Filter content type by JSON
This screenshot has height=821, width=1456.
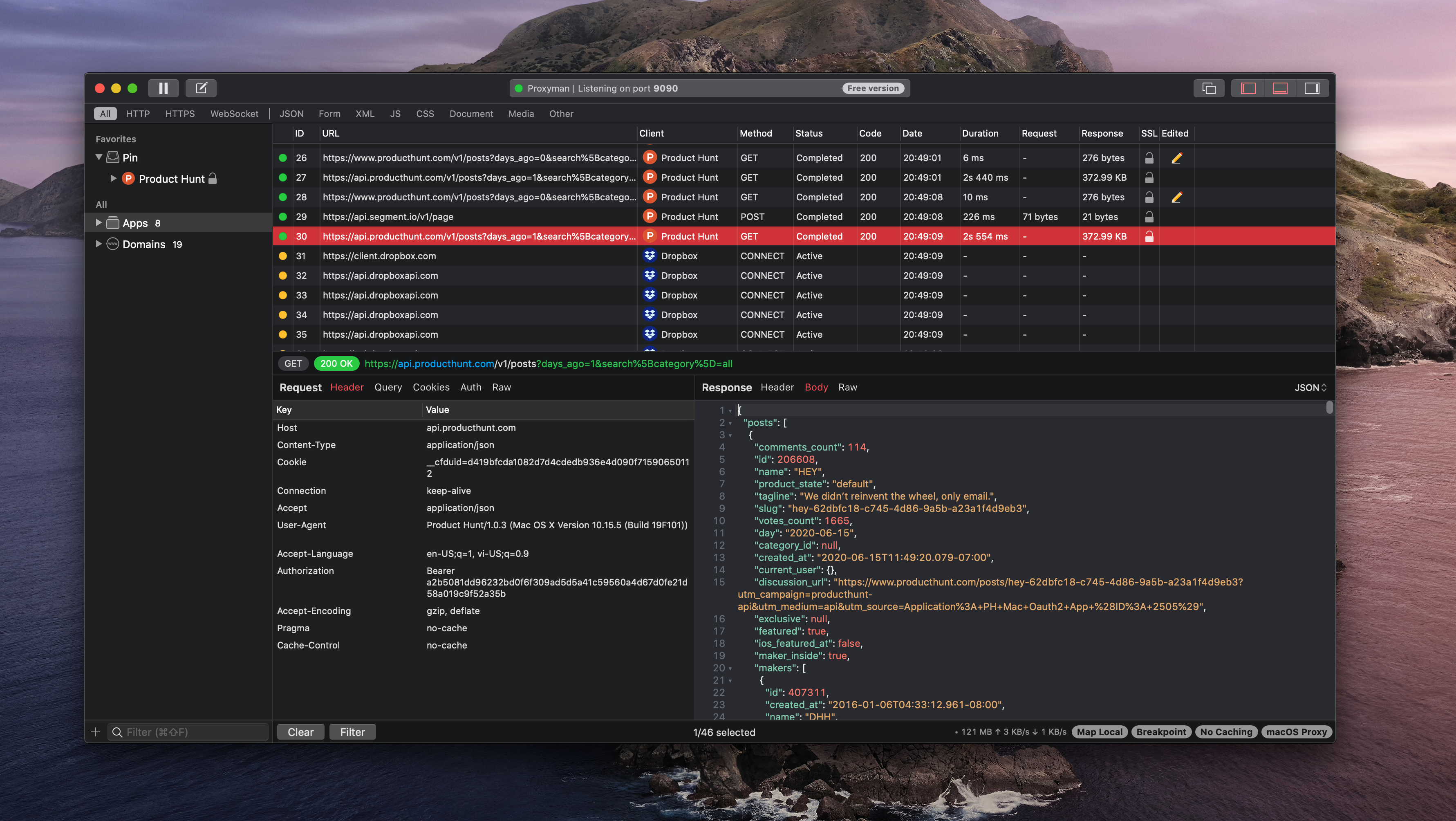(291, 114)
